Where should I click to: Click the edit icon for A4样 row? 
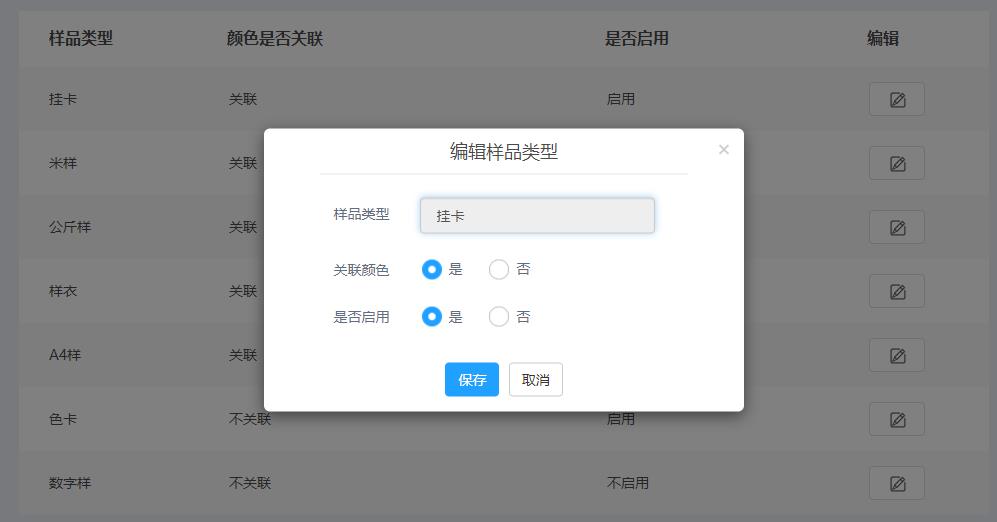pos(897,355)
